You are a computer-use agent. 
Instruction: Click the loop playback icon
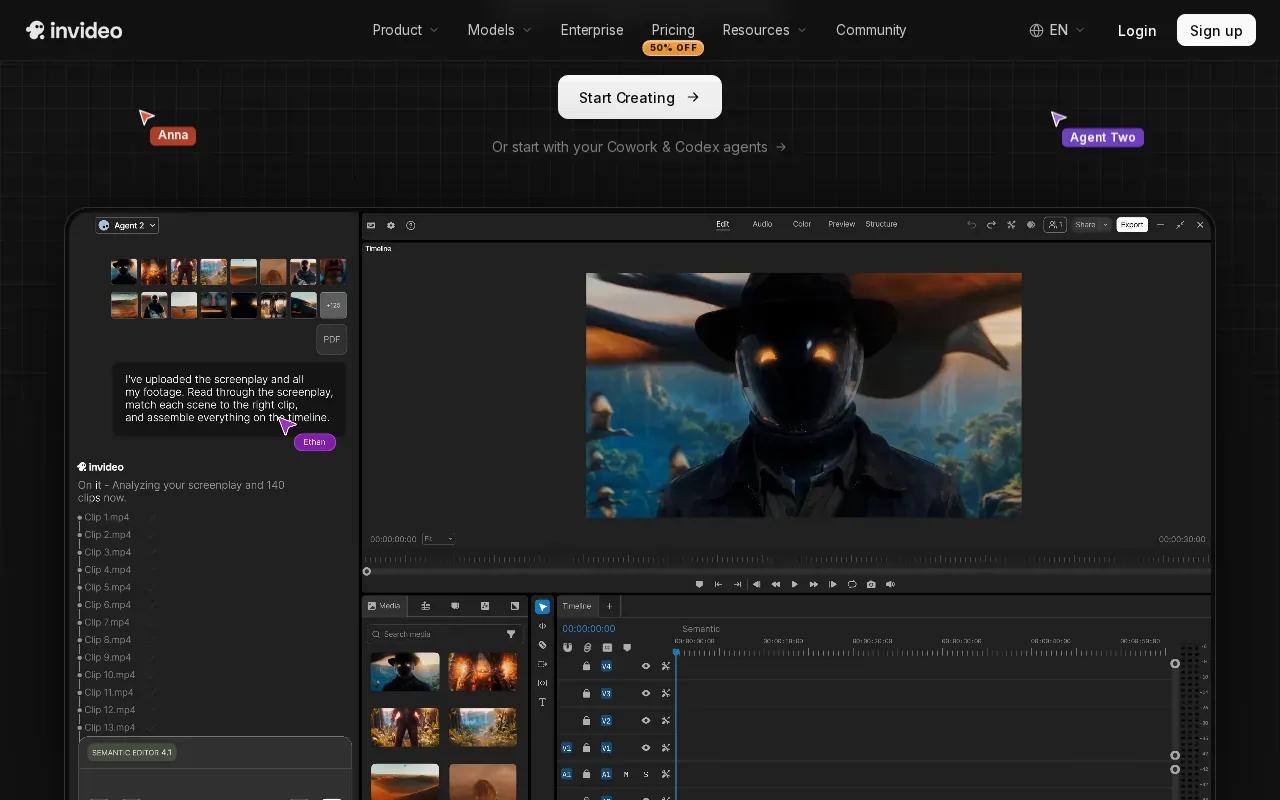(852, 584)
